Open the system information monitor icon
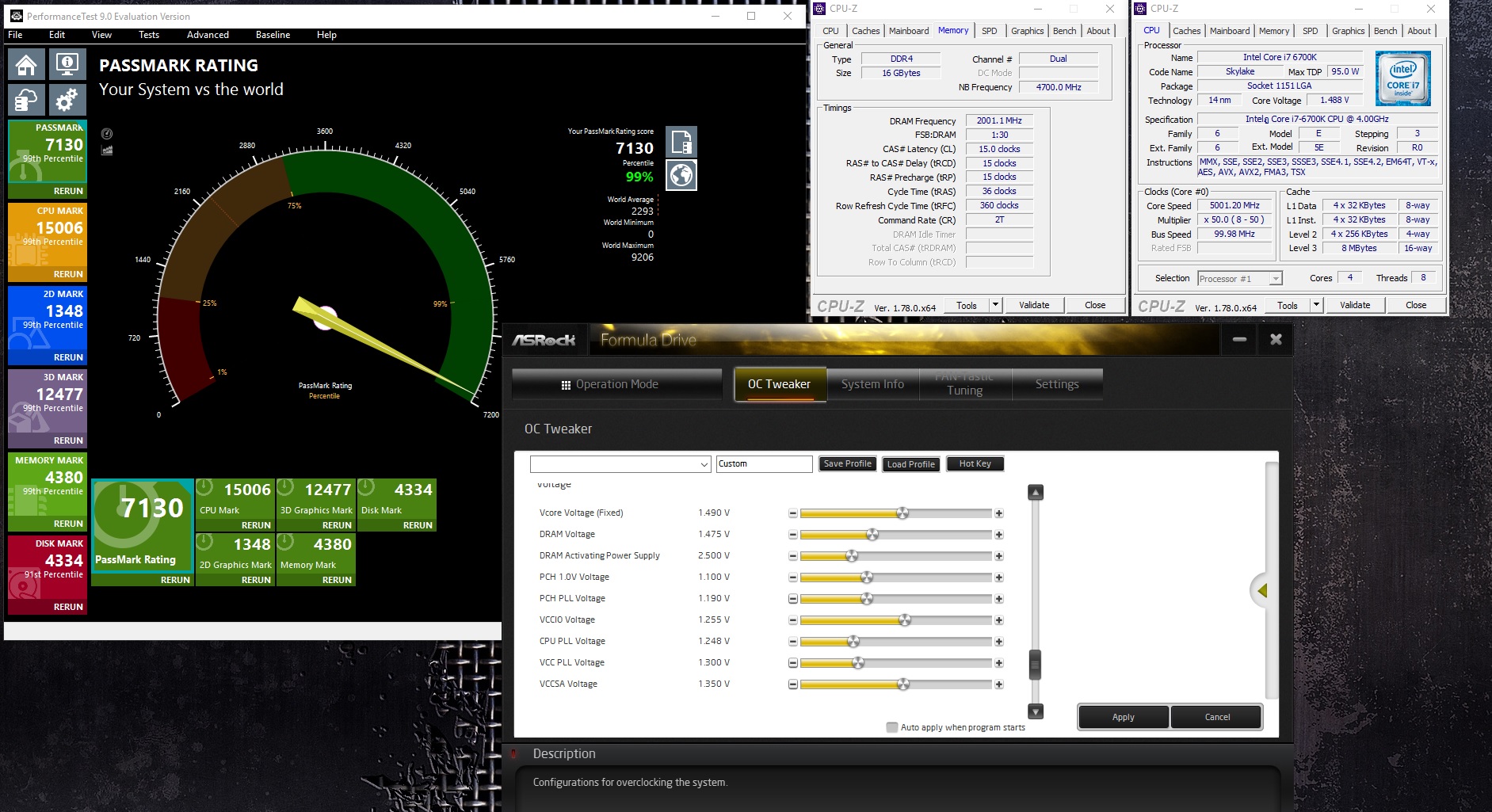Viewport: 1492px width, 812px height. pos(67,64)
